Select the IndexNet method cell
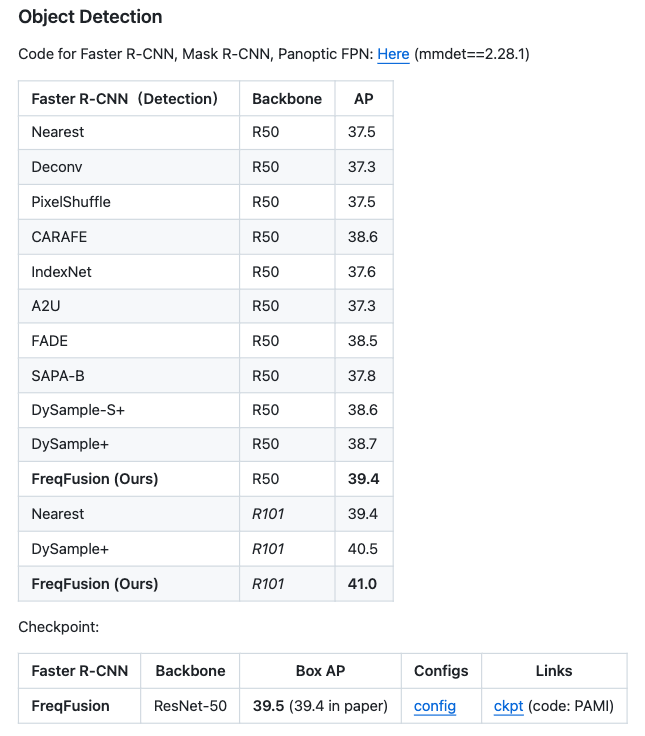Screen dimensions: 645x736 pos(61,272)
